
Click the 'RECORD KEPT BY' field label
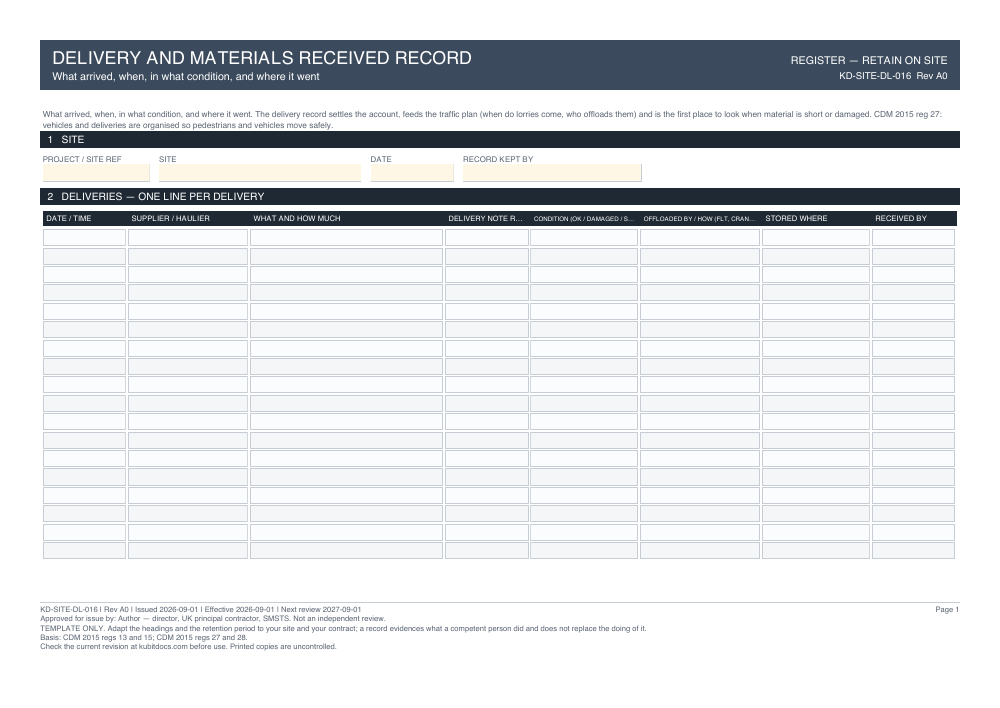pos(498,159)
